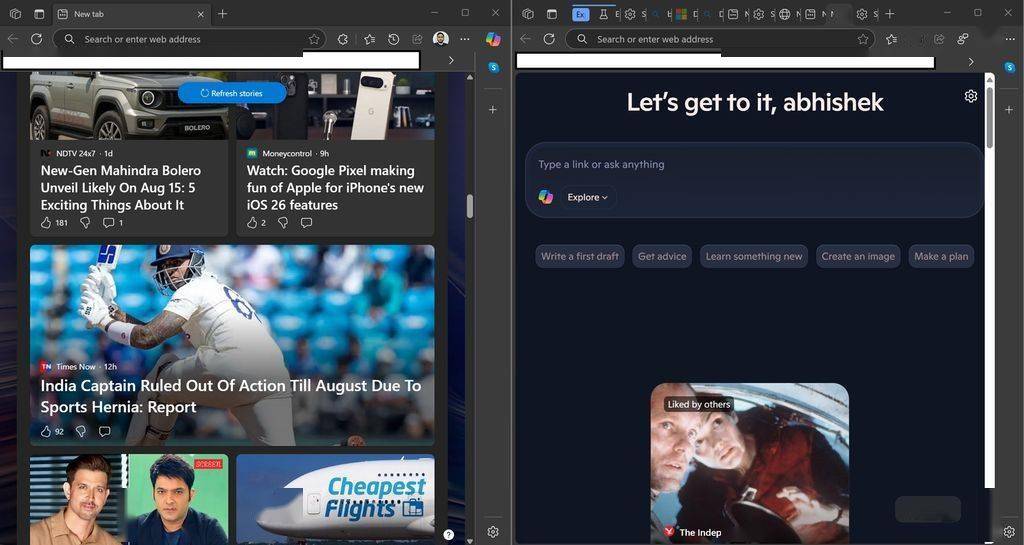Switch to the flask icon tab
Image resolution: width=1024 pixels, height=545 pixels.
click(x=603, y=14)
